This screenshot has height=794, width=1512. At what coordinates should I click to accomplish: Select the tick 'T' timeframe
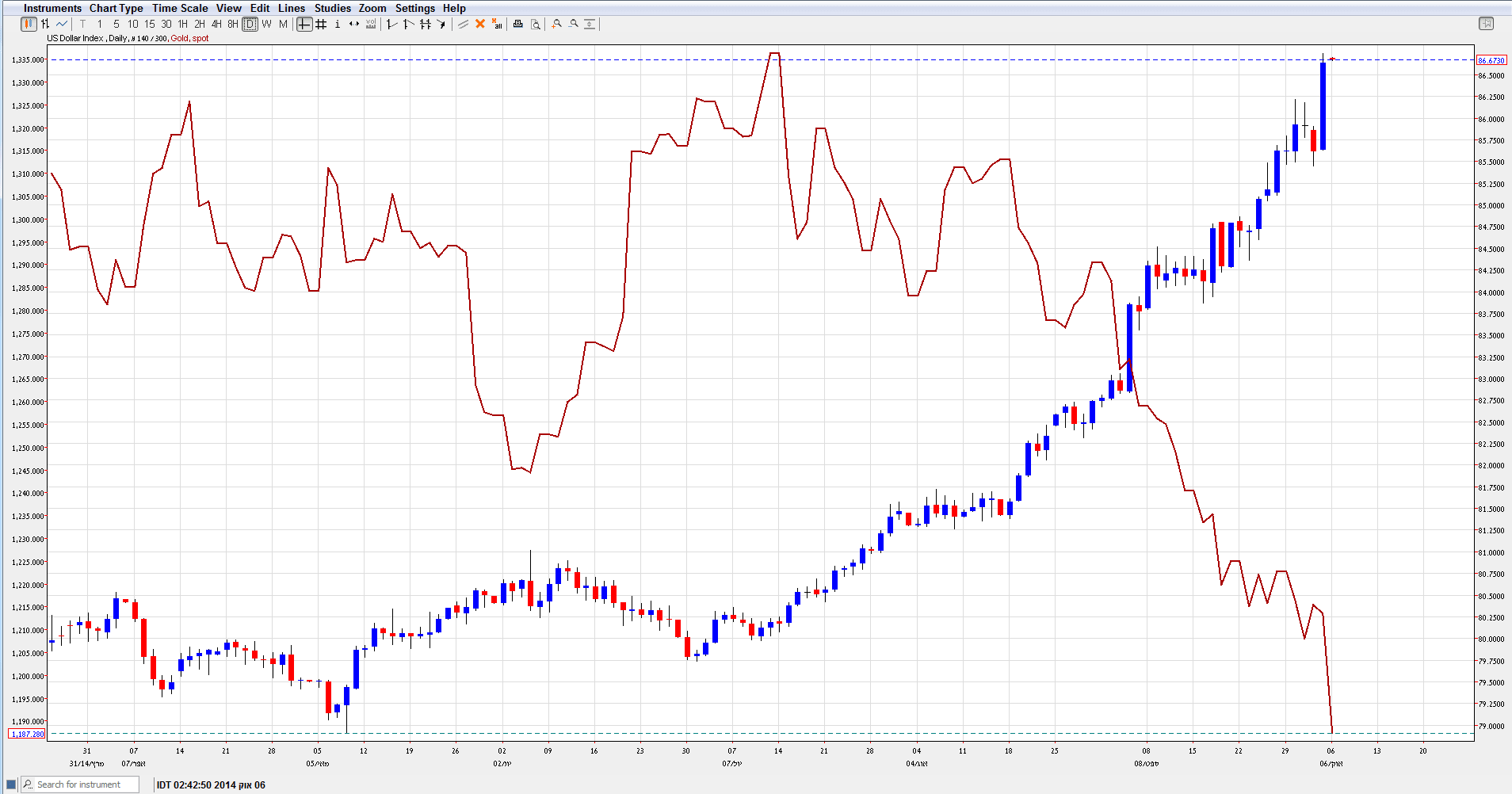82,24
